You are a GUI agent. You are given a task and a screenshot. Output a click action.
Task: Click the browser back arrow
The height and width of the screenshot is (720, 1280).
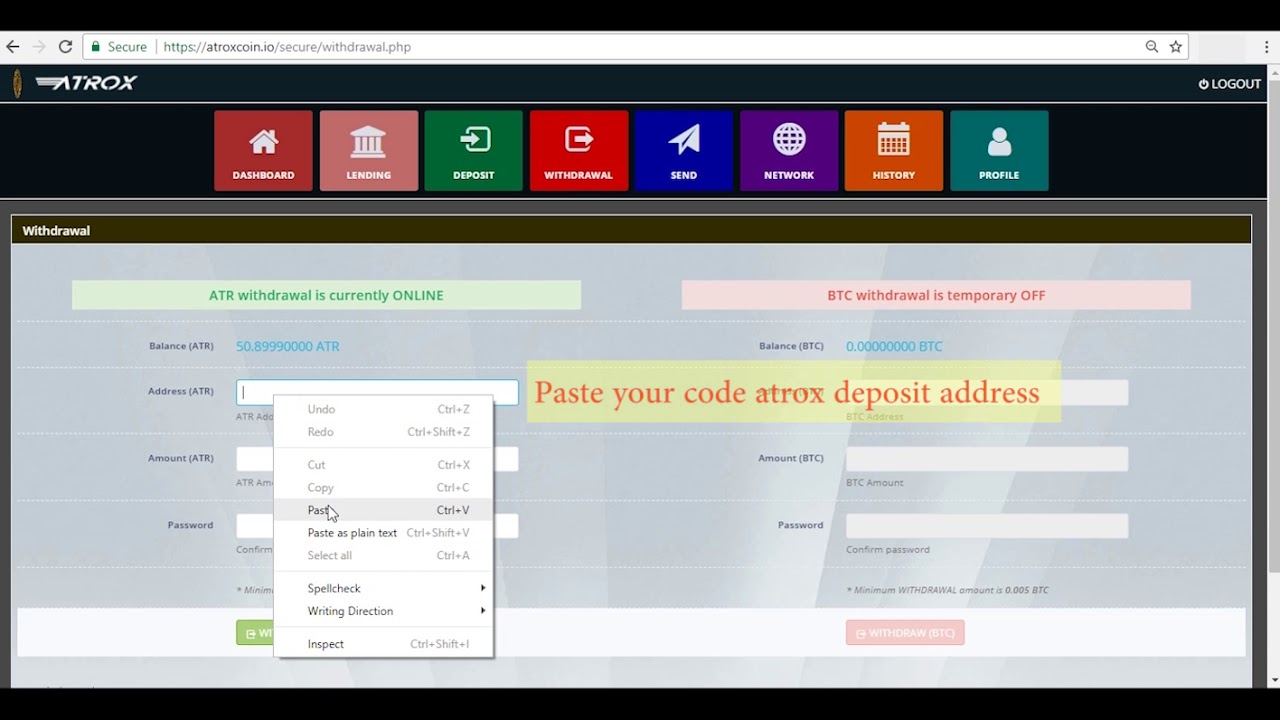13,47
